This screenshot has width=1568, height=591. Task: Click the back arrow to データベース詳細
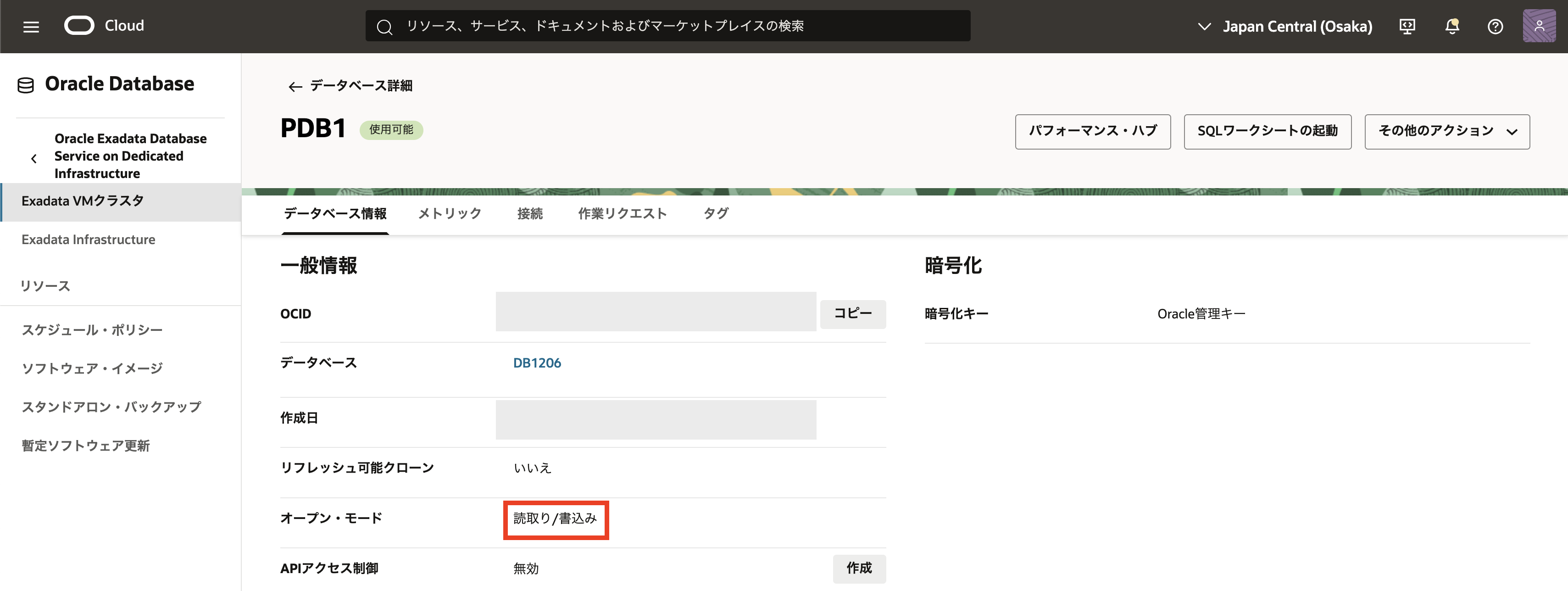(x=295, y=86)
